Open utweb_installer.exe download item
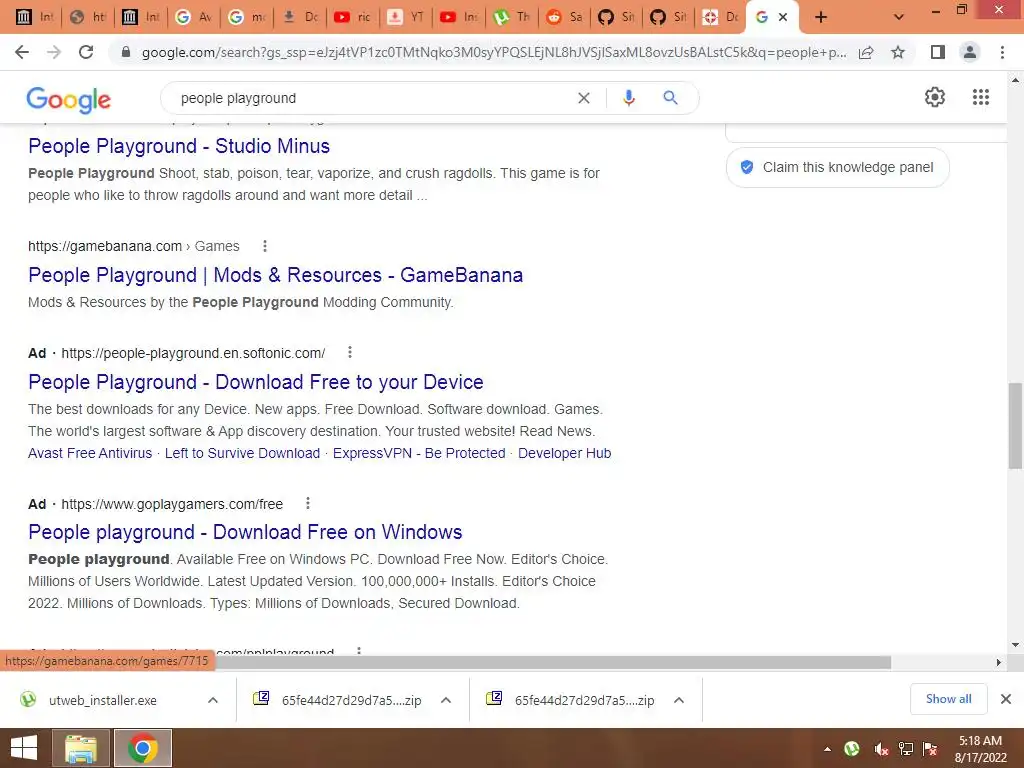The image size is (1024, 768). pyautogui.click(x=103, y=700)
